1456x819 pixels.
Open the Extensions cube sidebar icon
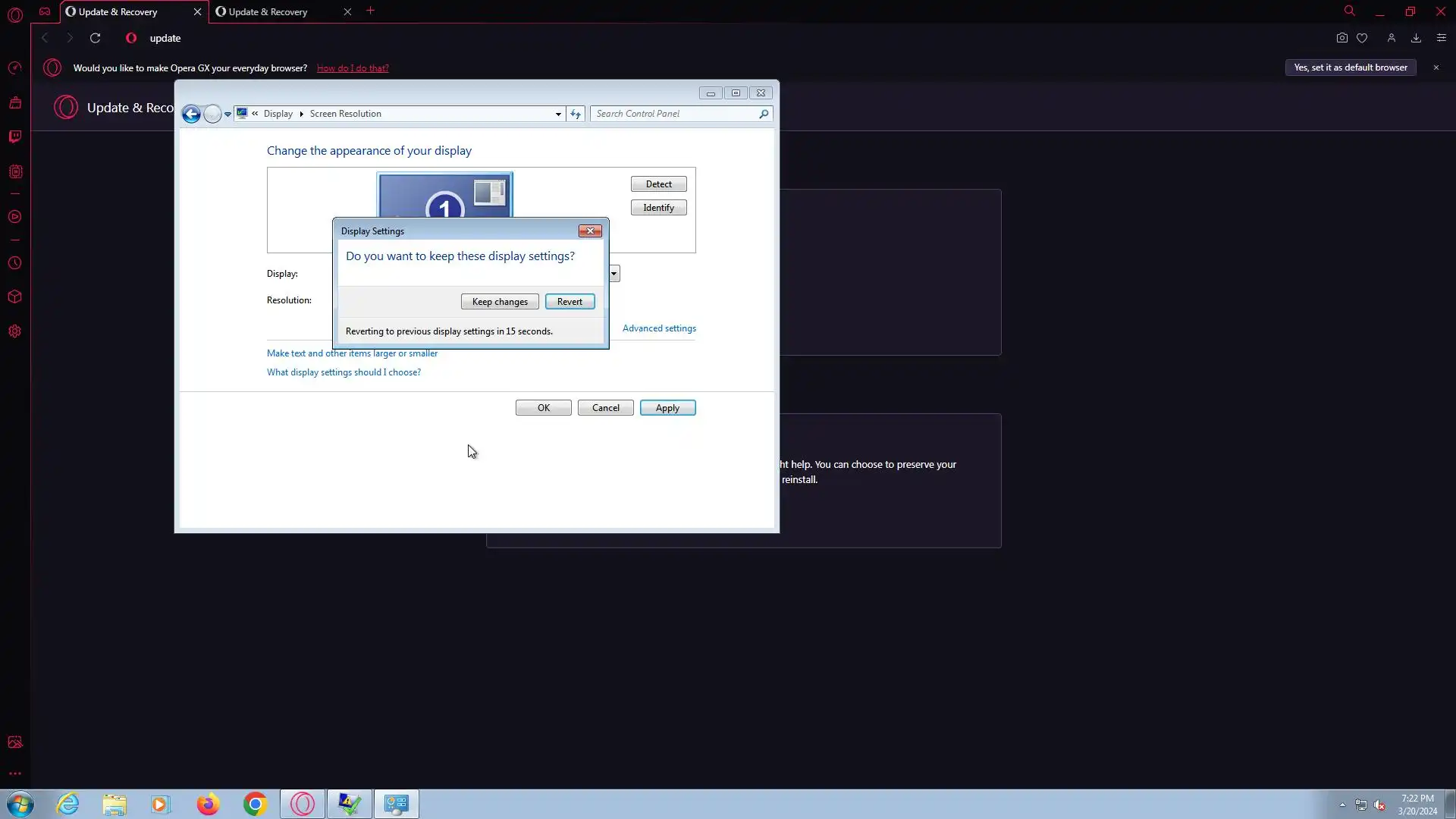(x=15, y=297)
